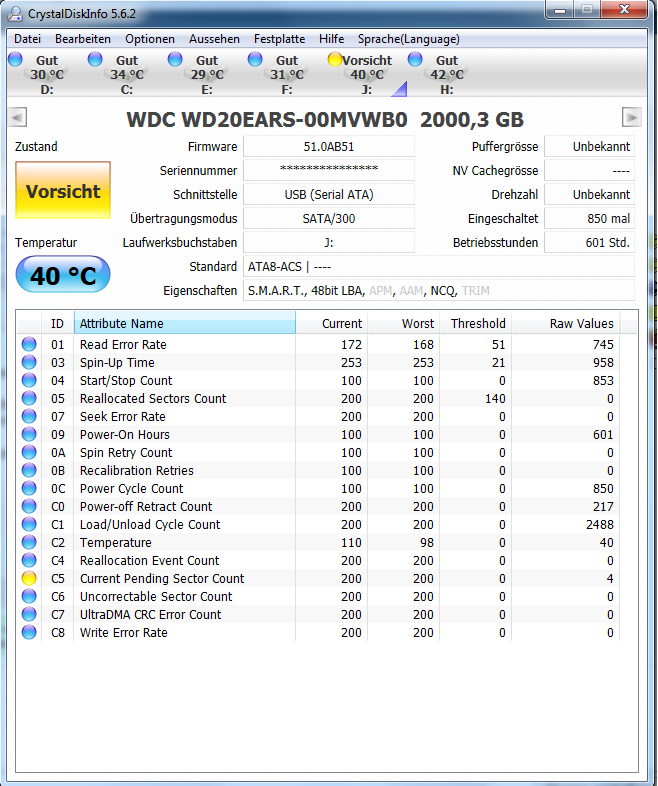
Task: Go to previous disk with left arrow
Action: [x=18, y=118]
